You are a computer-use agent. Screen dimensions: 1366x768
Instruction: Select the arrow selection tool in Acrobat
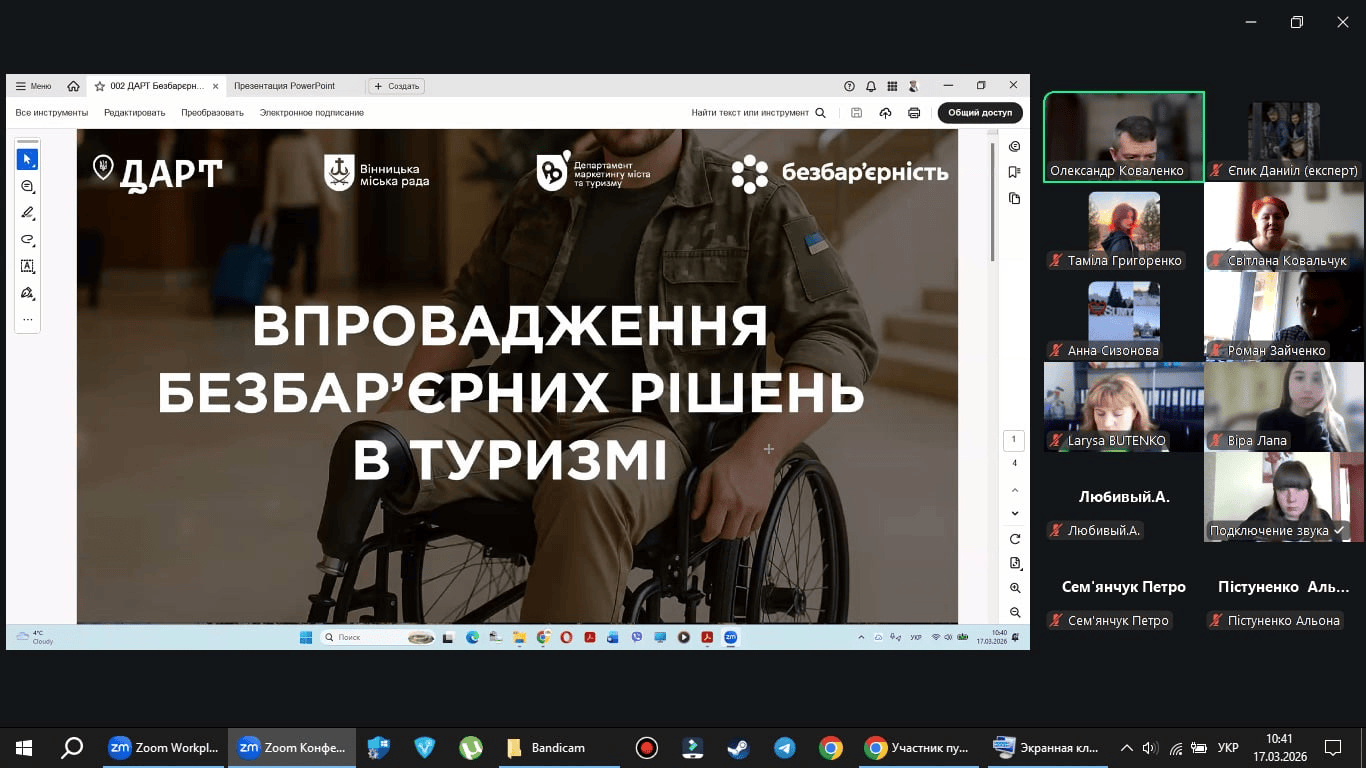tap(28, 160)
